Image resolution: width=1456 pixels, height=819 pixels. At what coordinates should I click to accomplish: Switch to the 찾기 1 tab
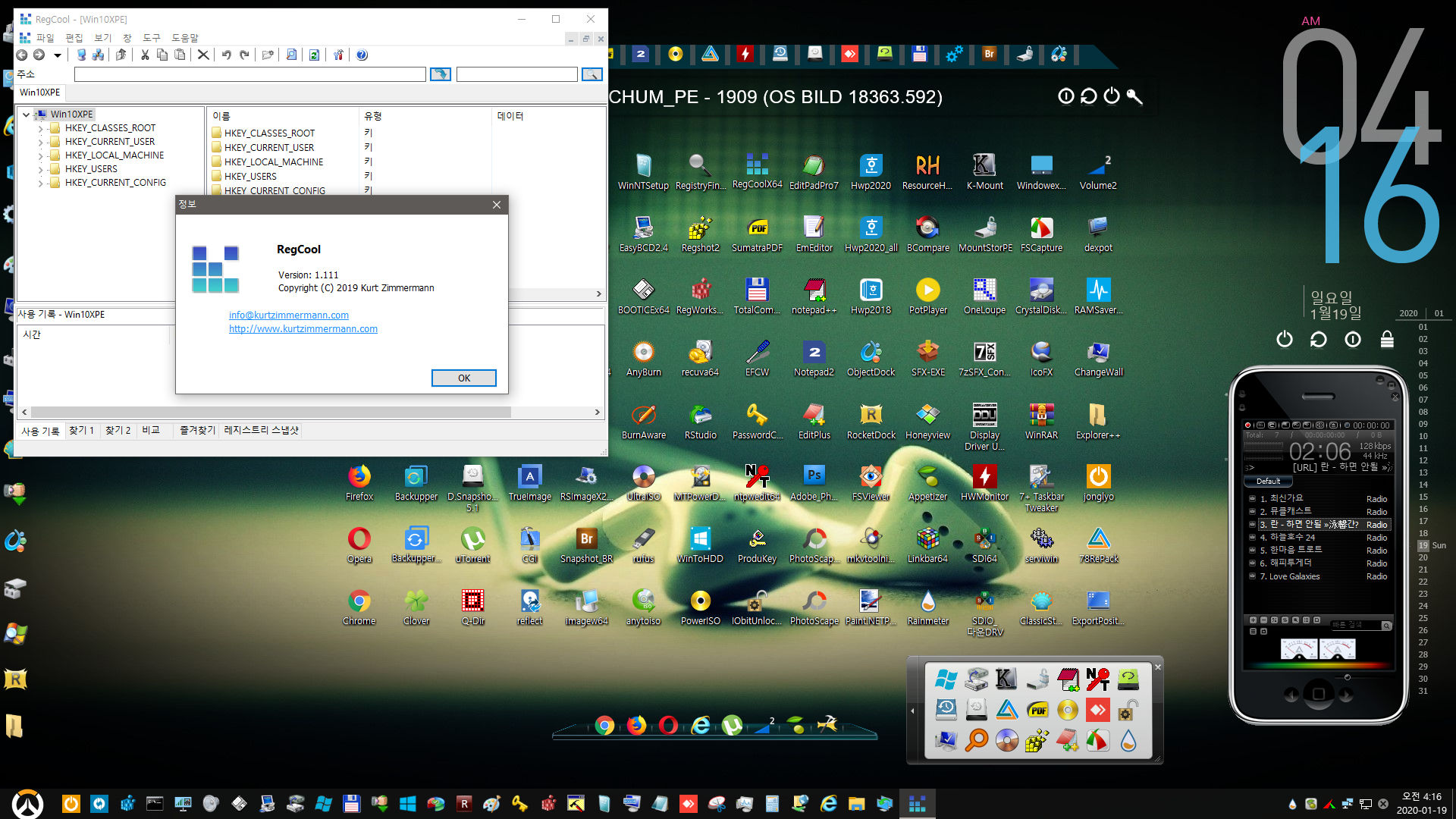click(81, 430)
